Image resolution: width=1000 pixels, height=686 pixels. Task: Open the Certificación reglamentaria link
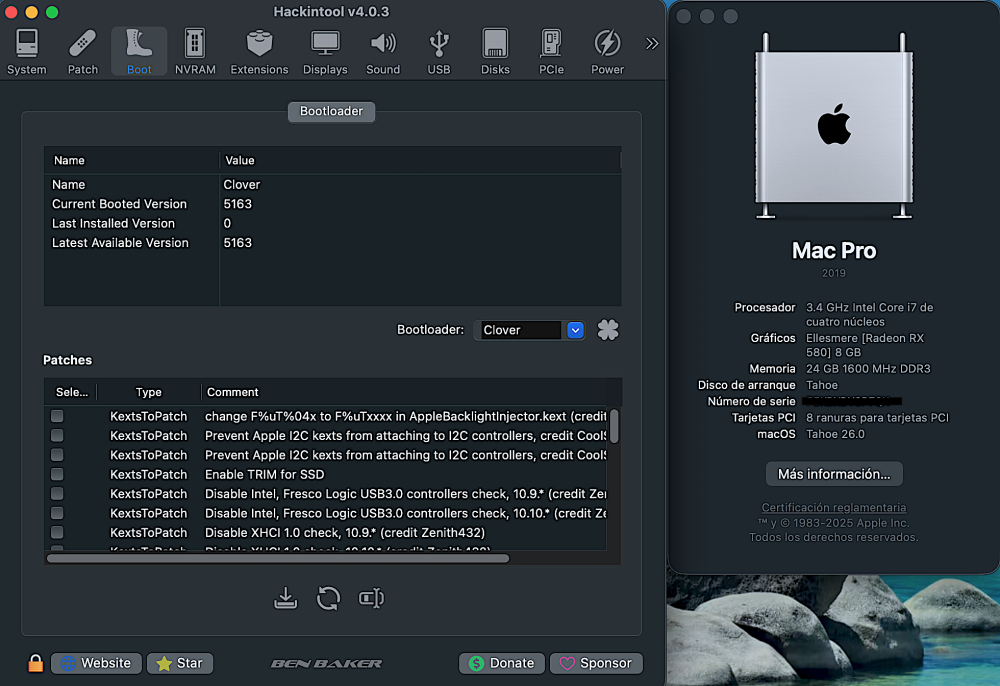(x=834, y=507)
